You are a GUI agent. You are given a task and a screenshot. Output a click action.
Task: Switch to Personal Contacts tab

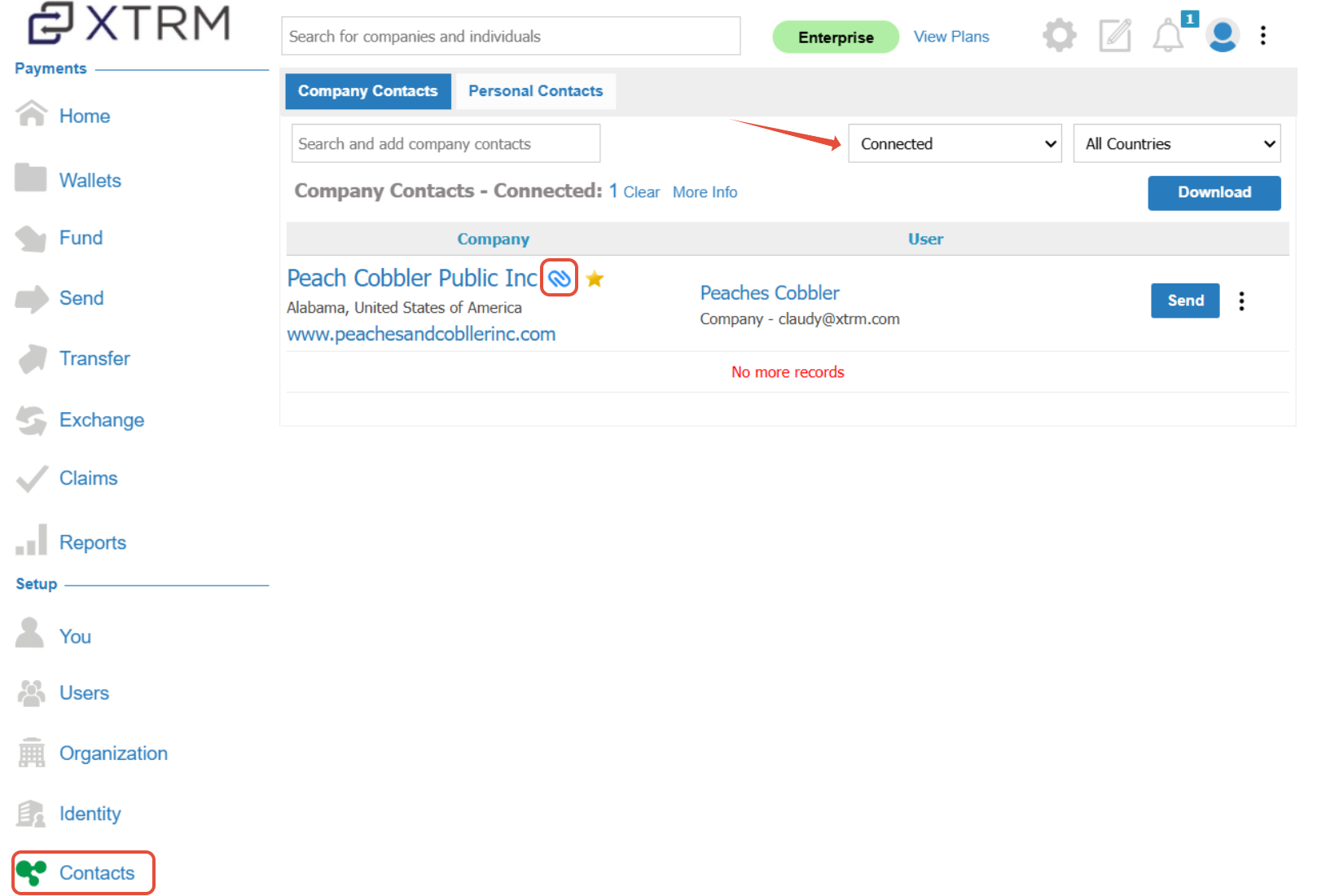536,91
